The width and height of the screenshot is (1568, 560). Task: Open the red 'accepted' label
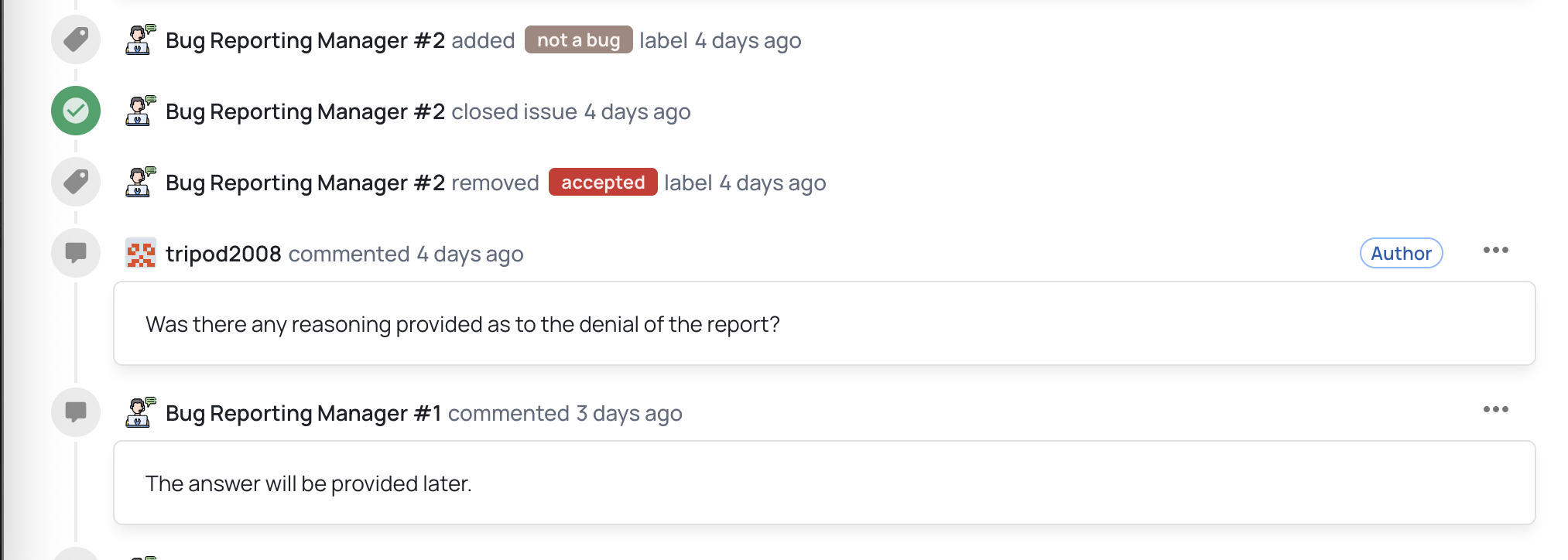[x=602, y=183]
